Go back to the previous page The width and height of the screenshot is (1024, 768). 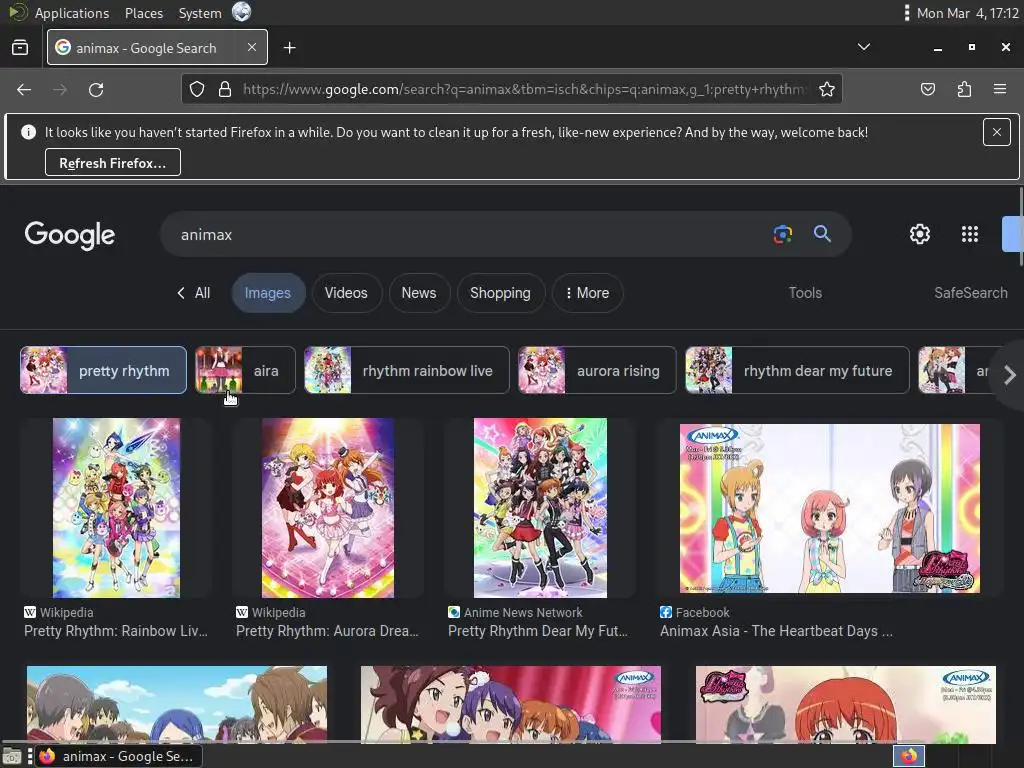pyautogui.click(x=24, y=89)
